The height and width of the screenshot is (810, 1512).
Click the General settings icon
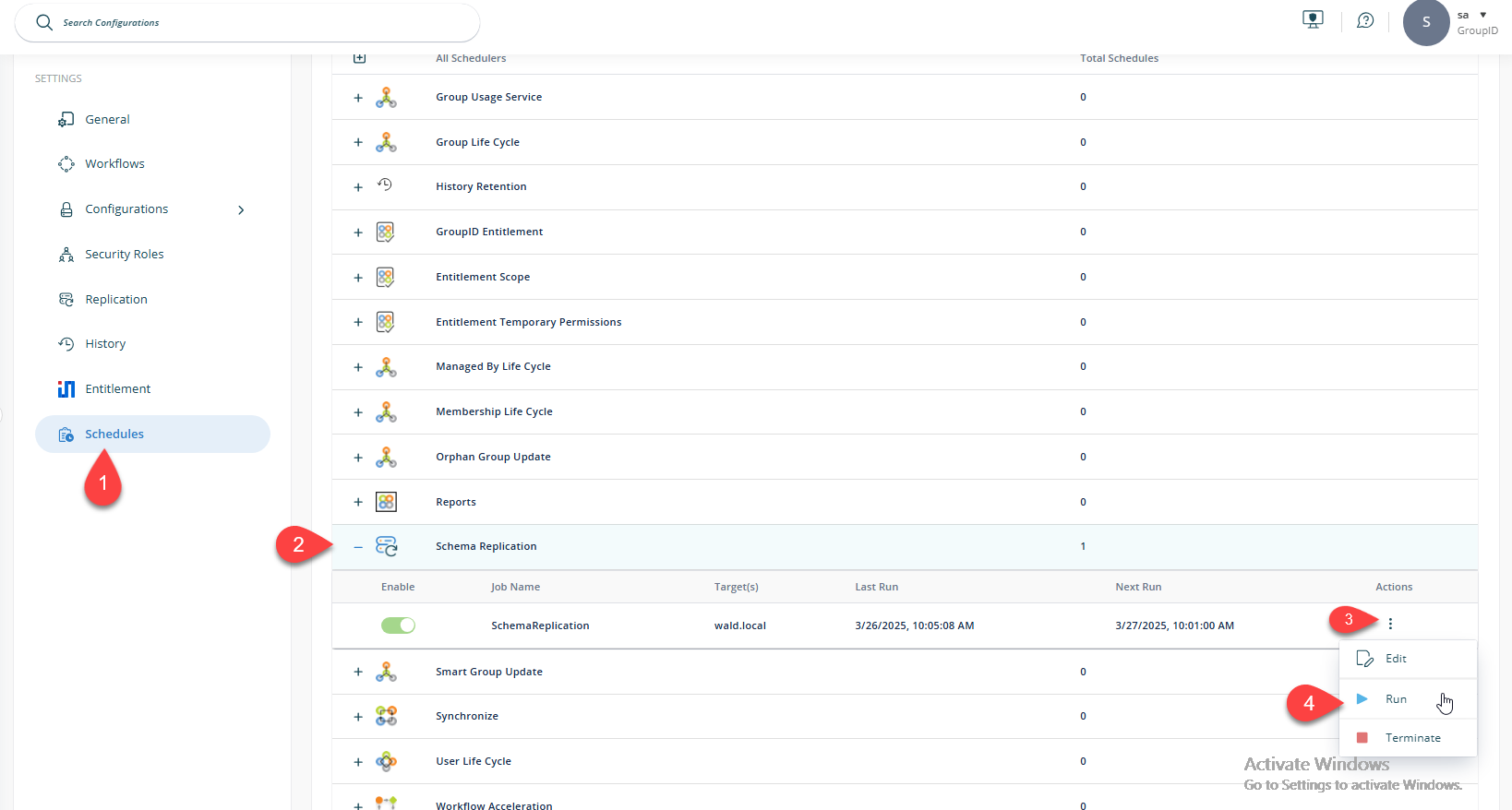(x=66, y=119)
